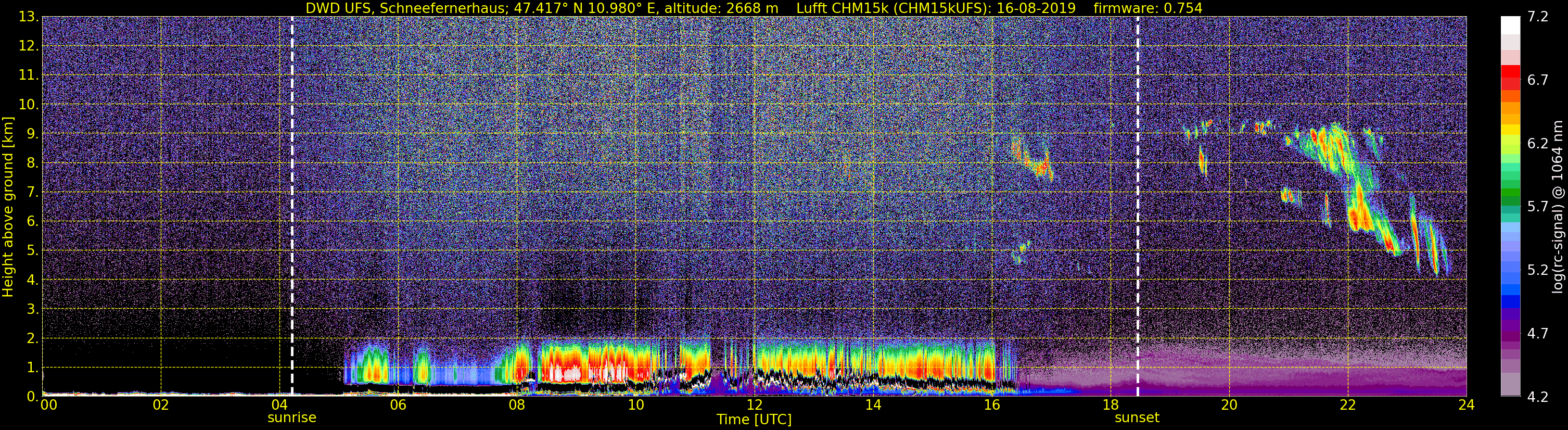
Task: Click the height axis tick label 11.
Action: [x=28, y=75]
